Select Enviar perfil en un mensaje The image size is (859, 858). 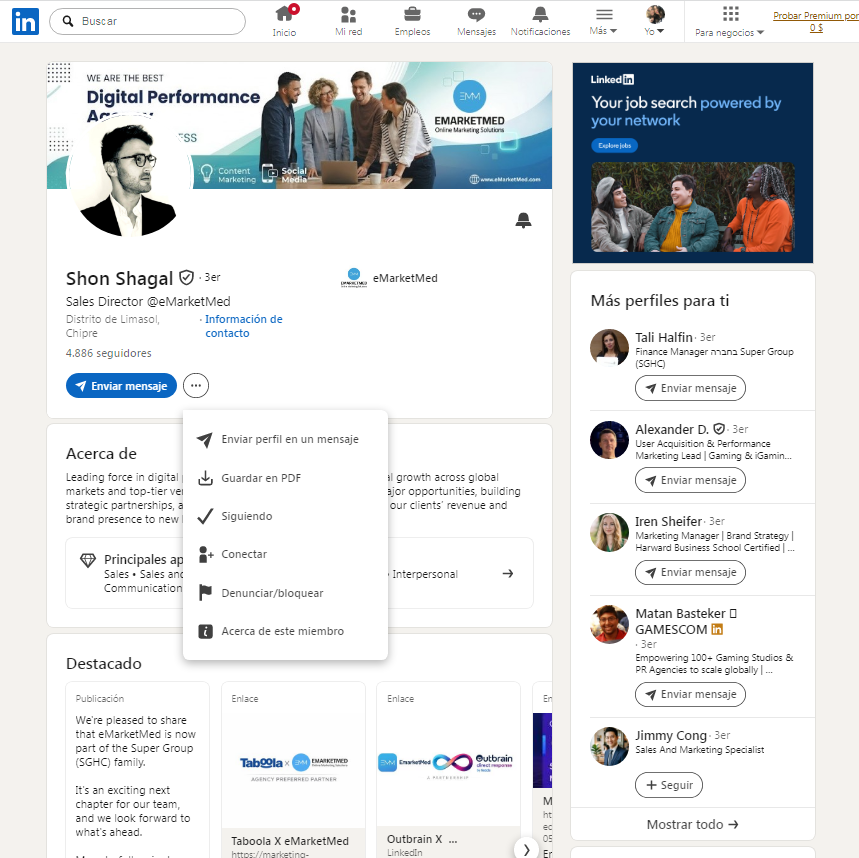coord(285,439)
